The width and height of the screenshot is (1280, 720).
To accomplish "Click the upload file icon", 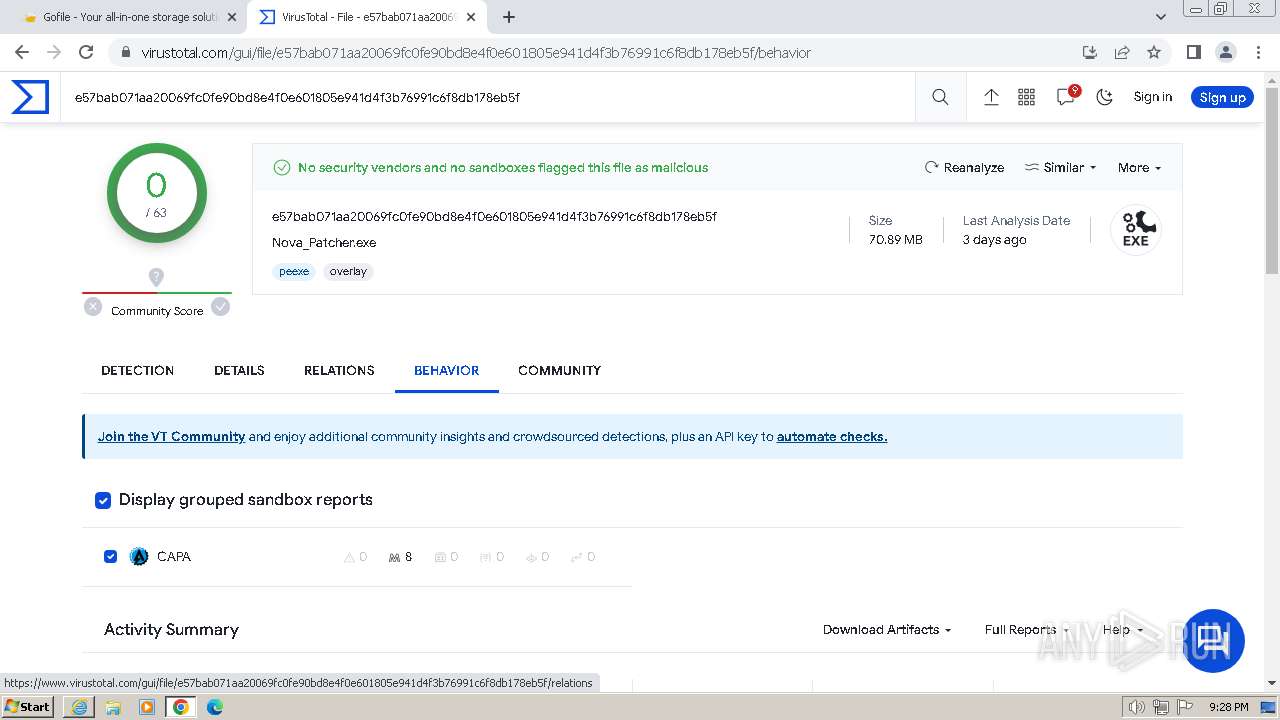I will (x=991, y=97).
